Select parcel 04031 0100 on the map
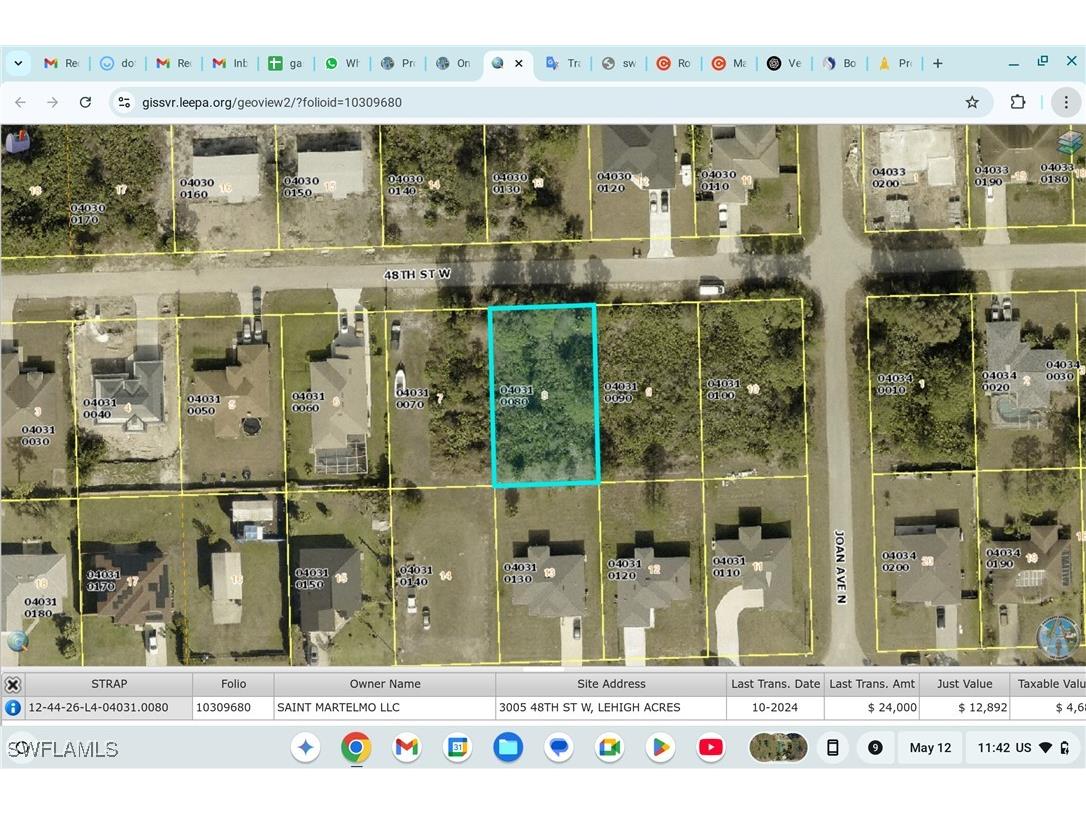 pyautogui.click(x=753, y=389)
